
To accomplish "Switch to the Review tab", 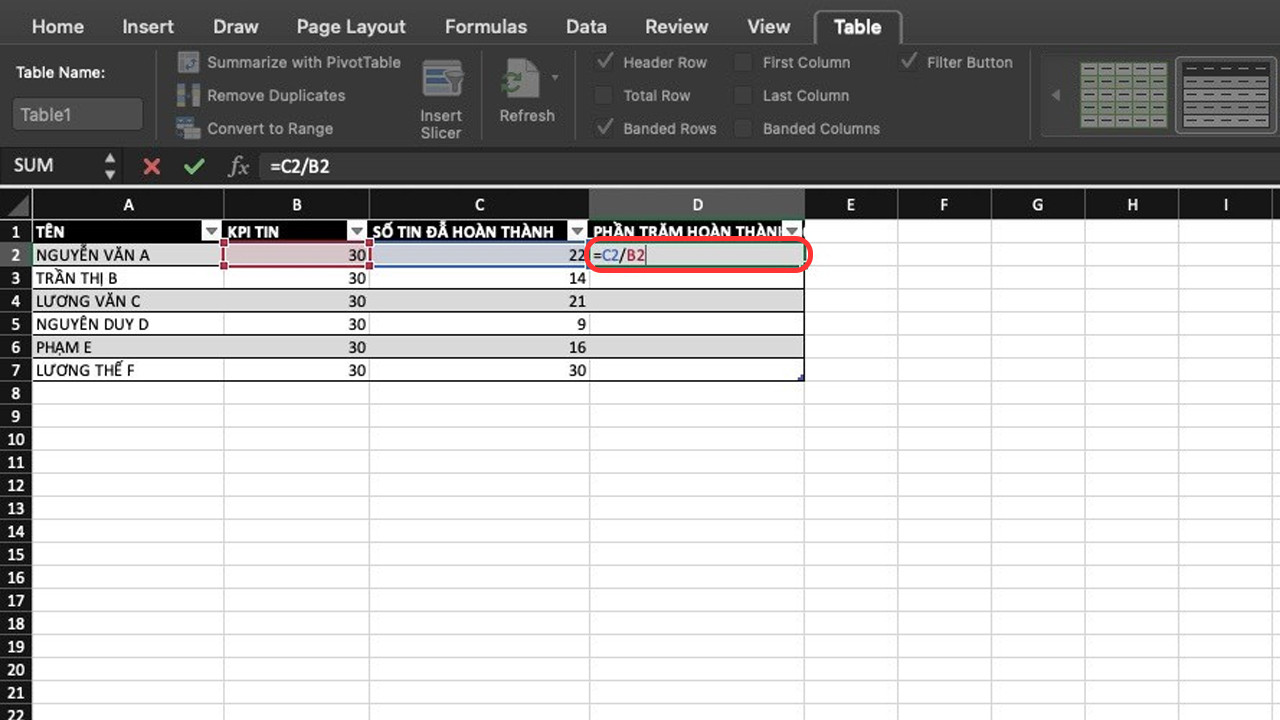I will pyautogui.click(x=677, y=27).
